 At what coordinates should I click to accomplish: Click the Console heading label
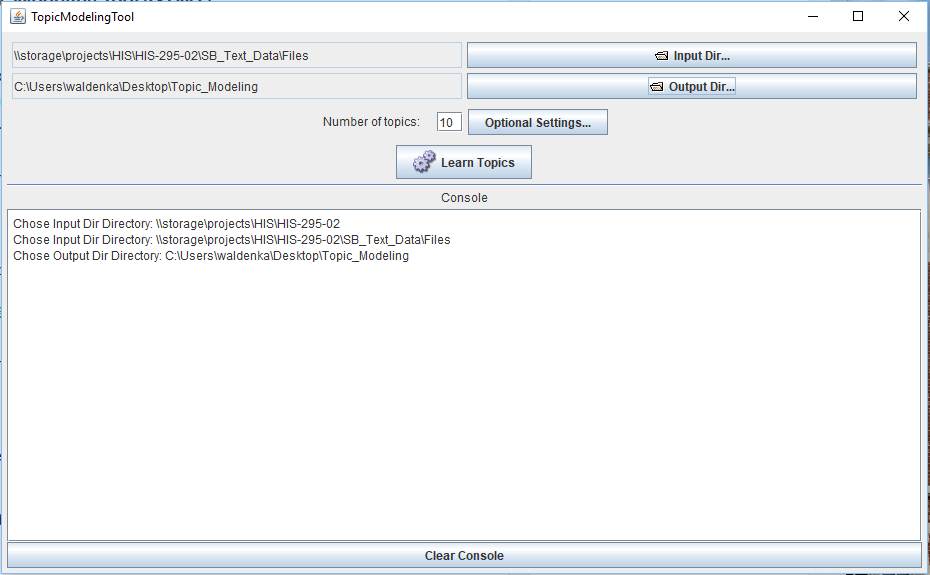(x=464, y=198)
